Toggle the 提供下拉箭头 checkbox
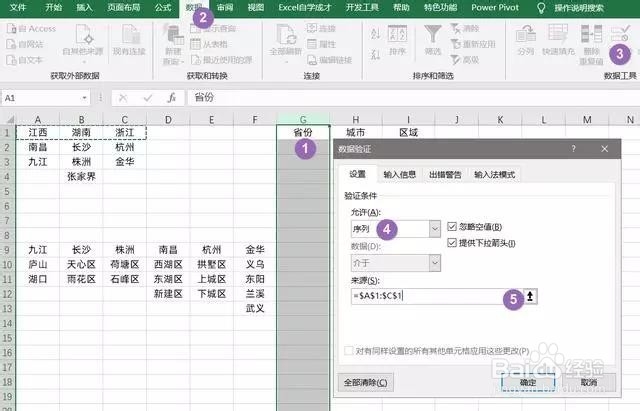The width and height of the screenshot is (640, 411). [x=452, y=243]
